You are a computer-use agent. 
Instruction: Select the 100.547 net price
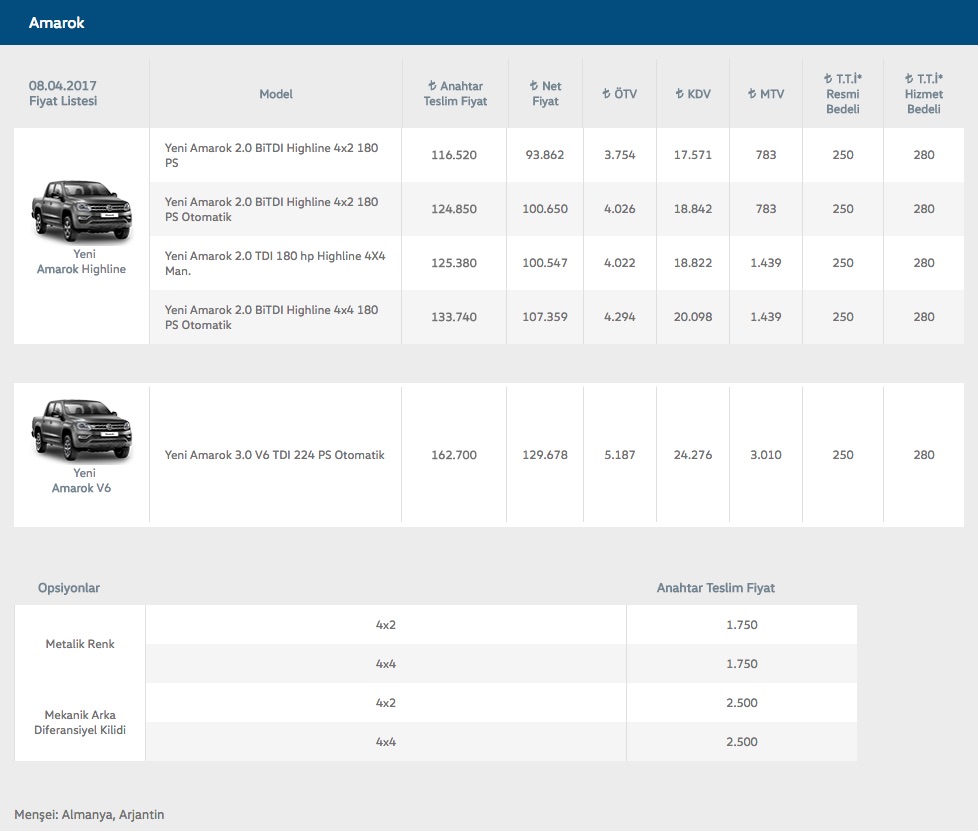(545, 263)
